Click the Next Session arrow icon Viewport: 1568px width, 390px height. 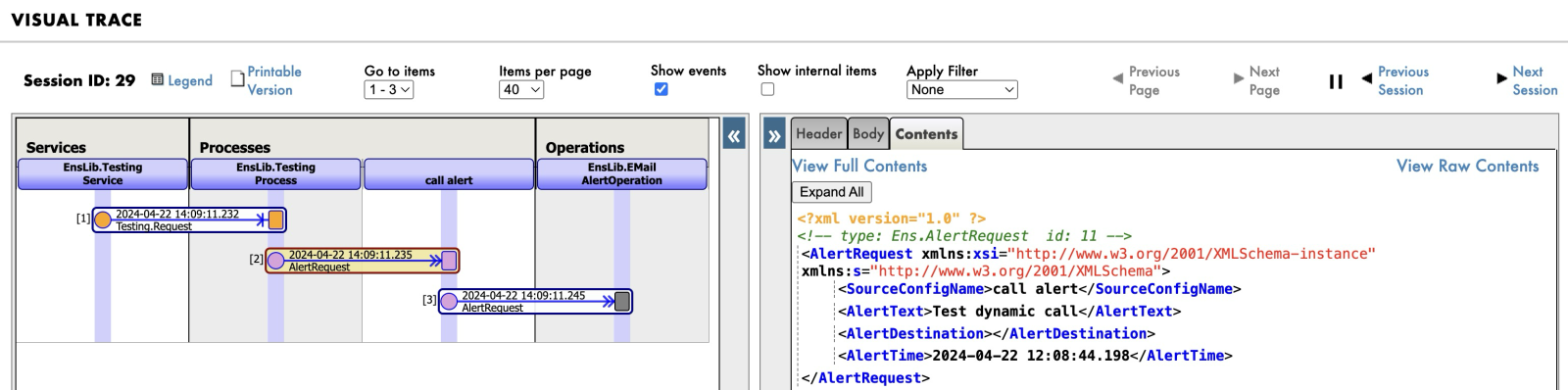pos(1501,78)
